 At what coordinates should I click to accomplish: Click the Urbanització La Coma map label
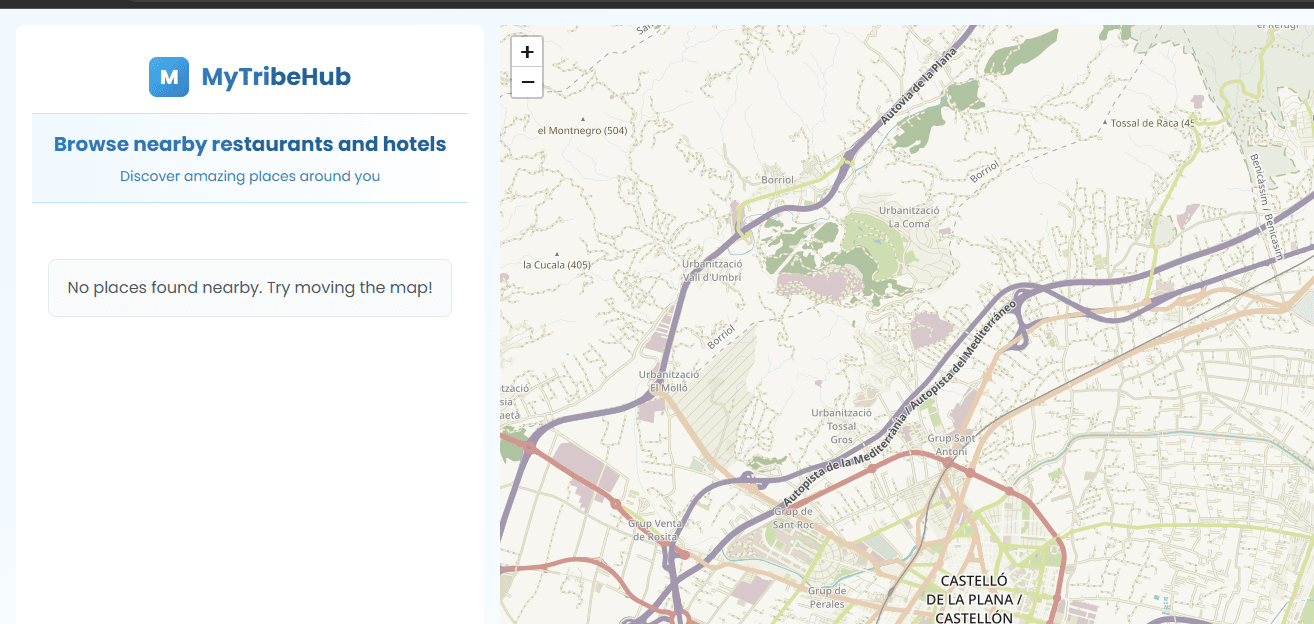click(908, 217)
